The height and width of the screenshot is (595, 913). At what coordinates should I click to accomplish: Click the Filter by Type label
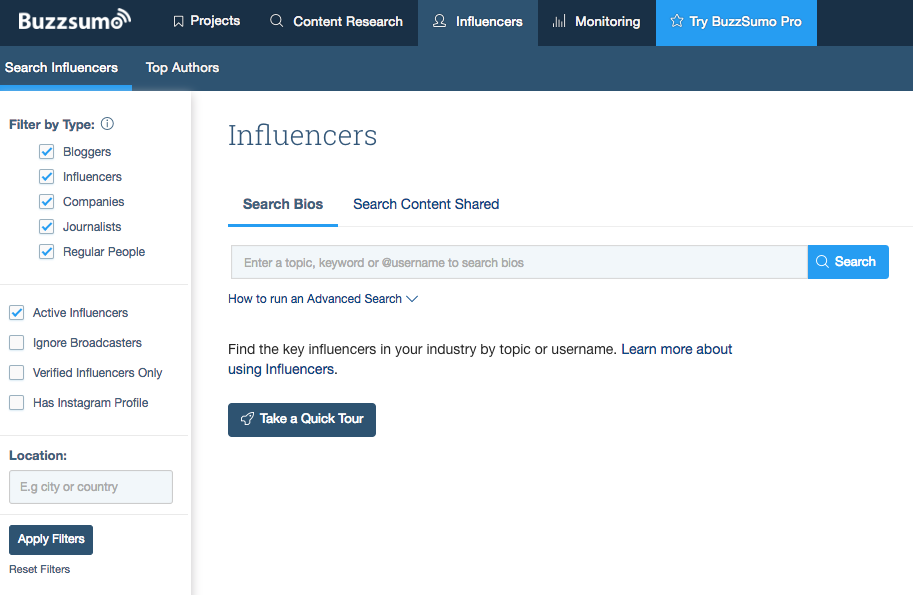point(52,125)
